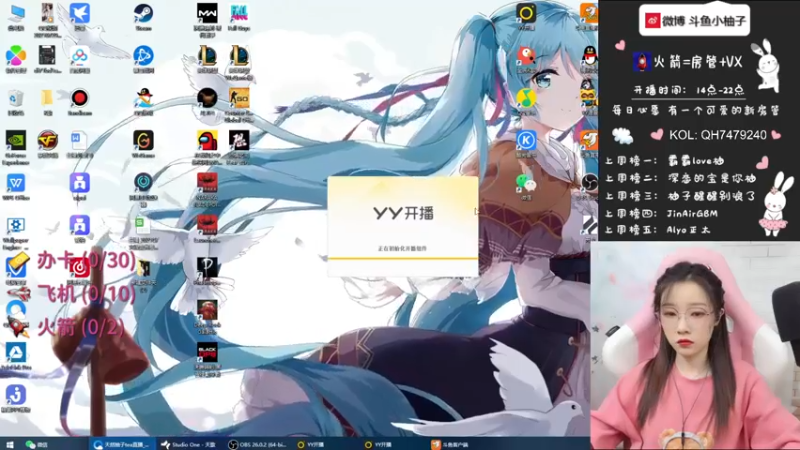Open the yellow folder on desktop

pos(47,98)
